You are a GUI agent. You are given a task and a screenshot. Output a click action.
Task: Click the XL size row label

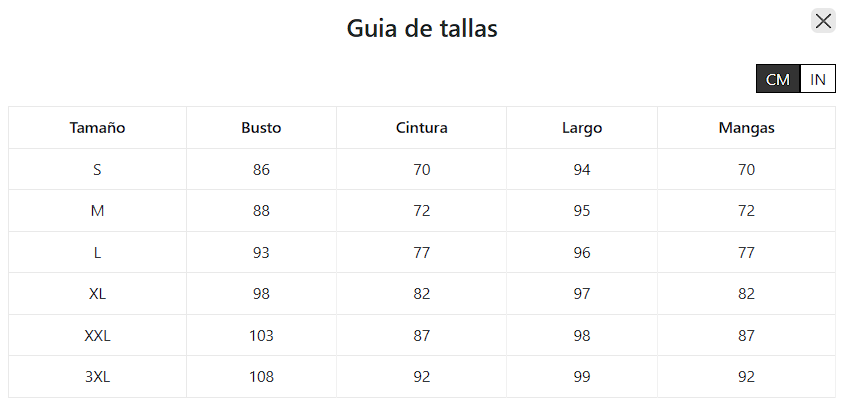pos(97,294)
